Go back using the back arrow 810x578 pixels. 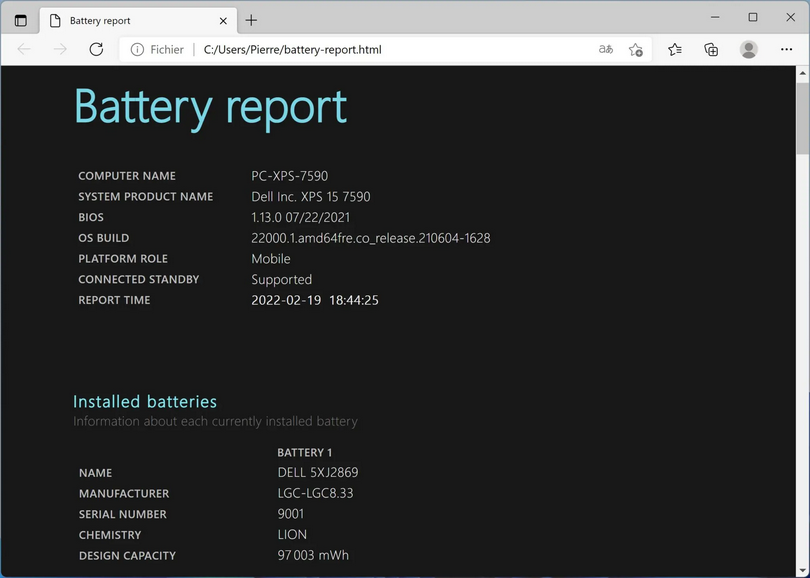click(x=24, y=50)
